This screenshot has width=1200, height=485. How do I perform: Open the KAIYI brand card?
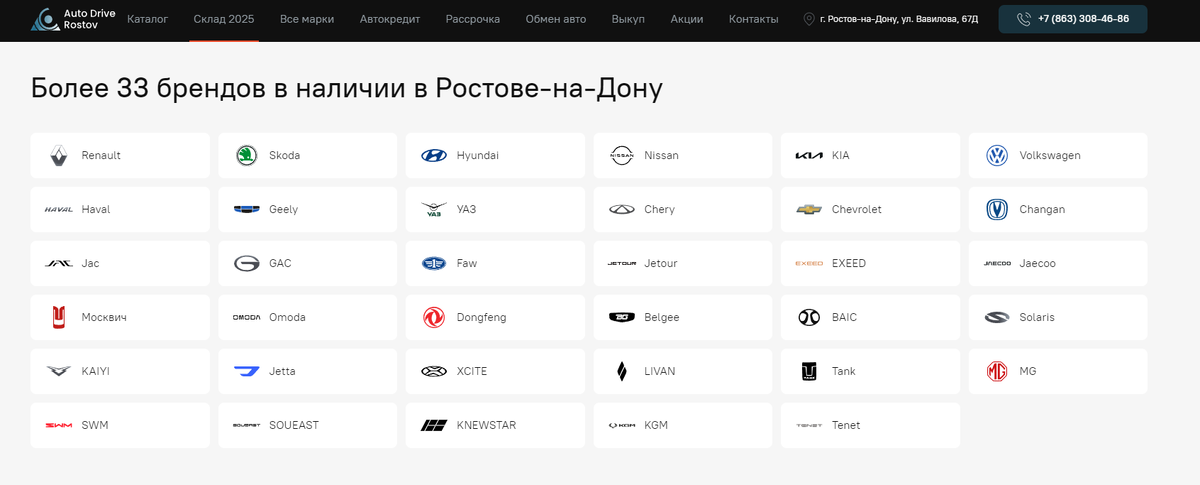point(120,372)
